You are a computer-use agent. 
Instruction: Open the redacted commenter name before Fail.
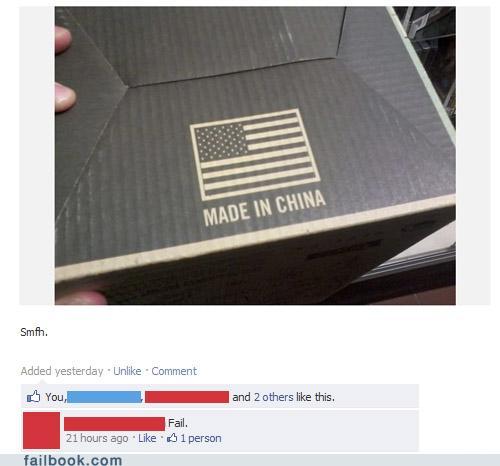click(x=115, y=424)
